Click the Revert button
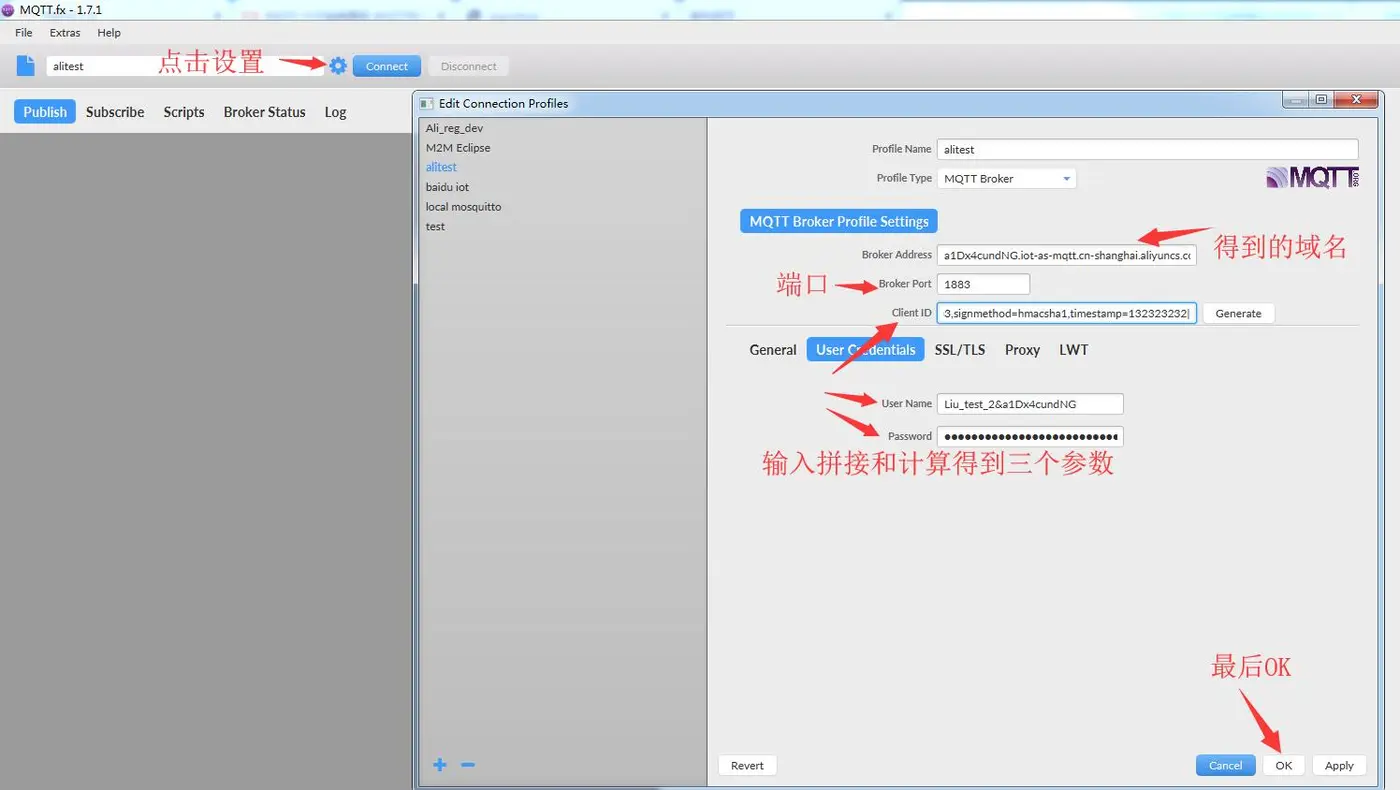This screenshot has width=1400, height=790. (x=747, y=766)
